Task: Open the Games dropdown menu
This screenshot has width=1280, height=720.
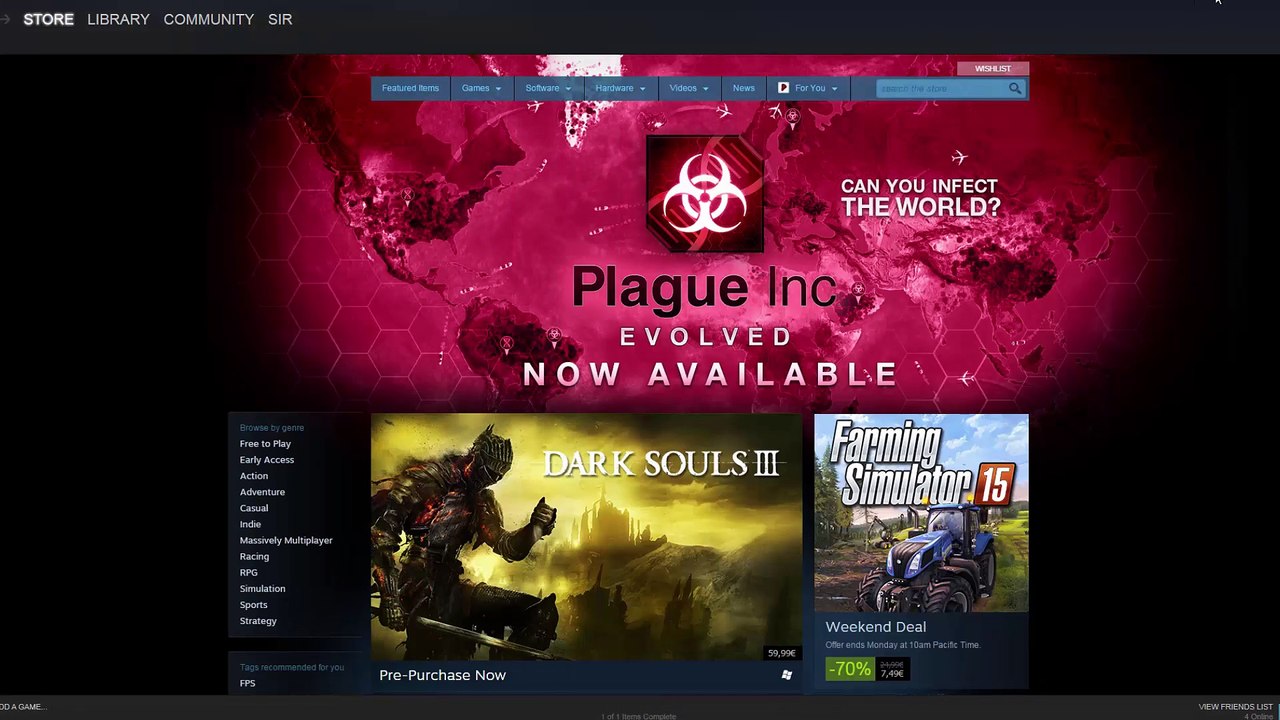Action: (481, 88)
